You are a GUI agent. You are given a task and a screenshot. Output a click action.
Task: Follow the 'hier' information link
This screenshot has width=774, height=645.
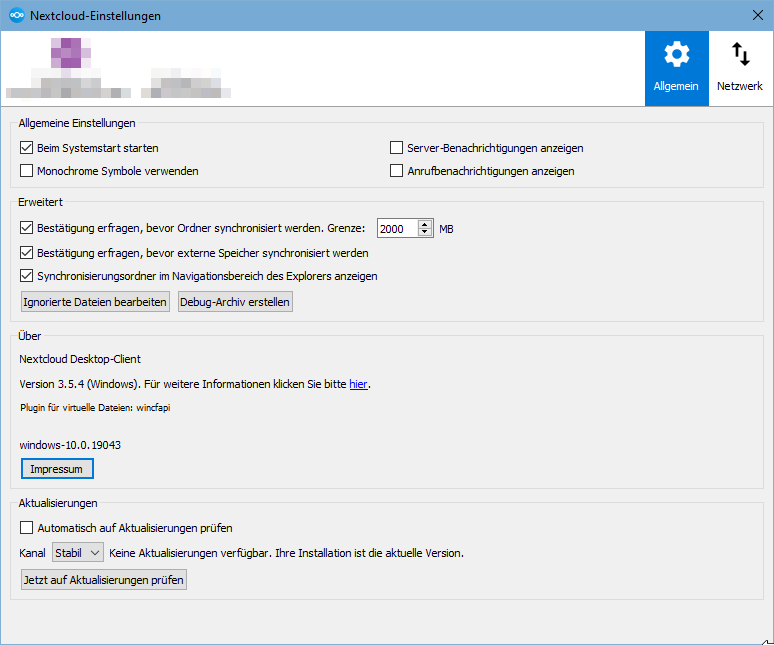click(358, 384)
